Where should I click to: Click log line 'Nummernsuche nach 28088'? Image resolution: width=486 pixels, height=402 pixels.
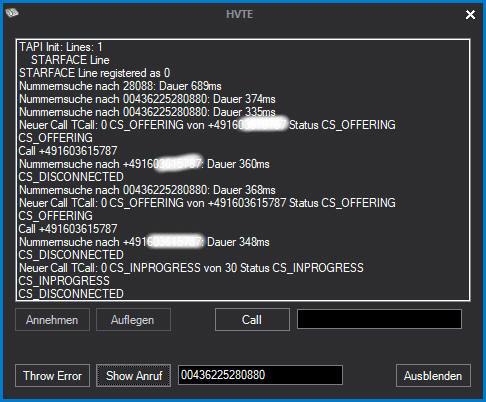pyautogui.click(x=120, y=86)
